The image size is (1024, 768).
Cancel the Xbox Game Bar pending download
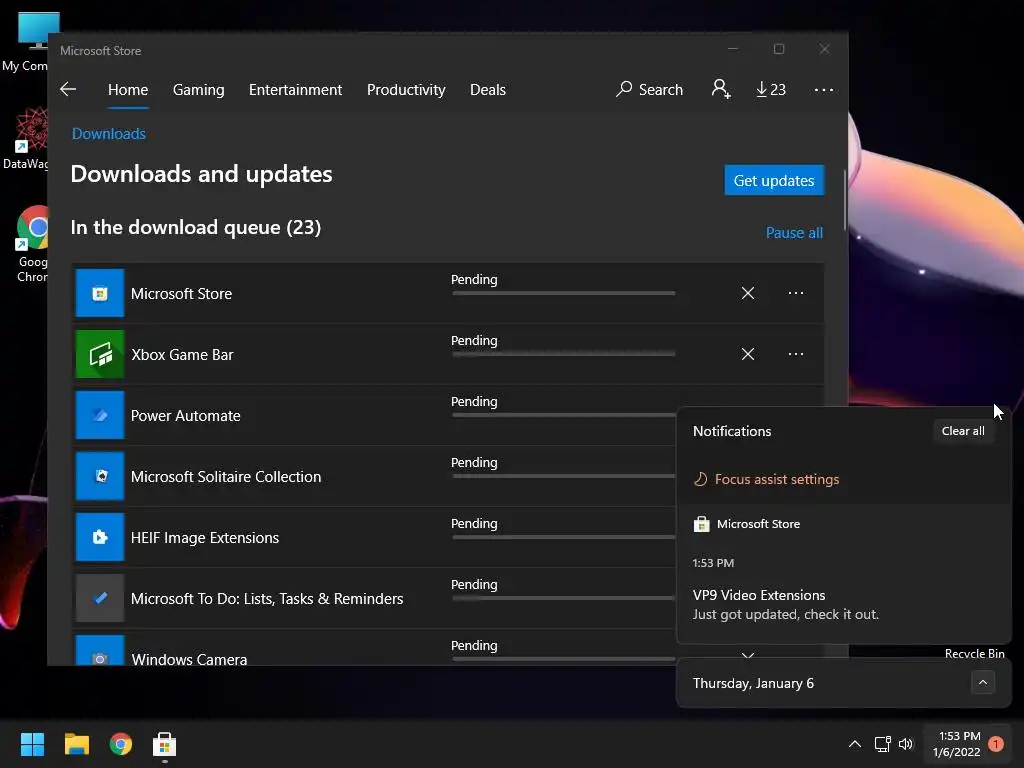[748, 354]
